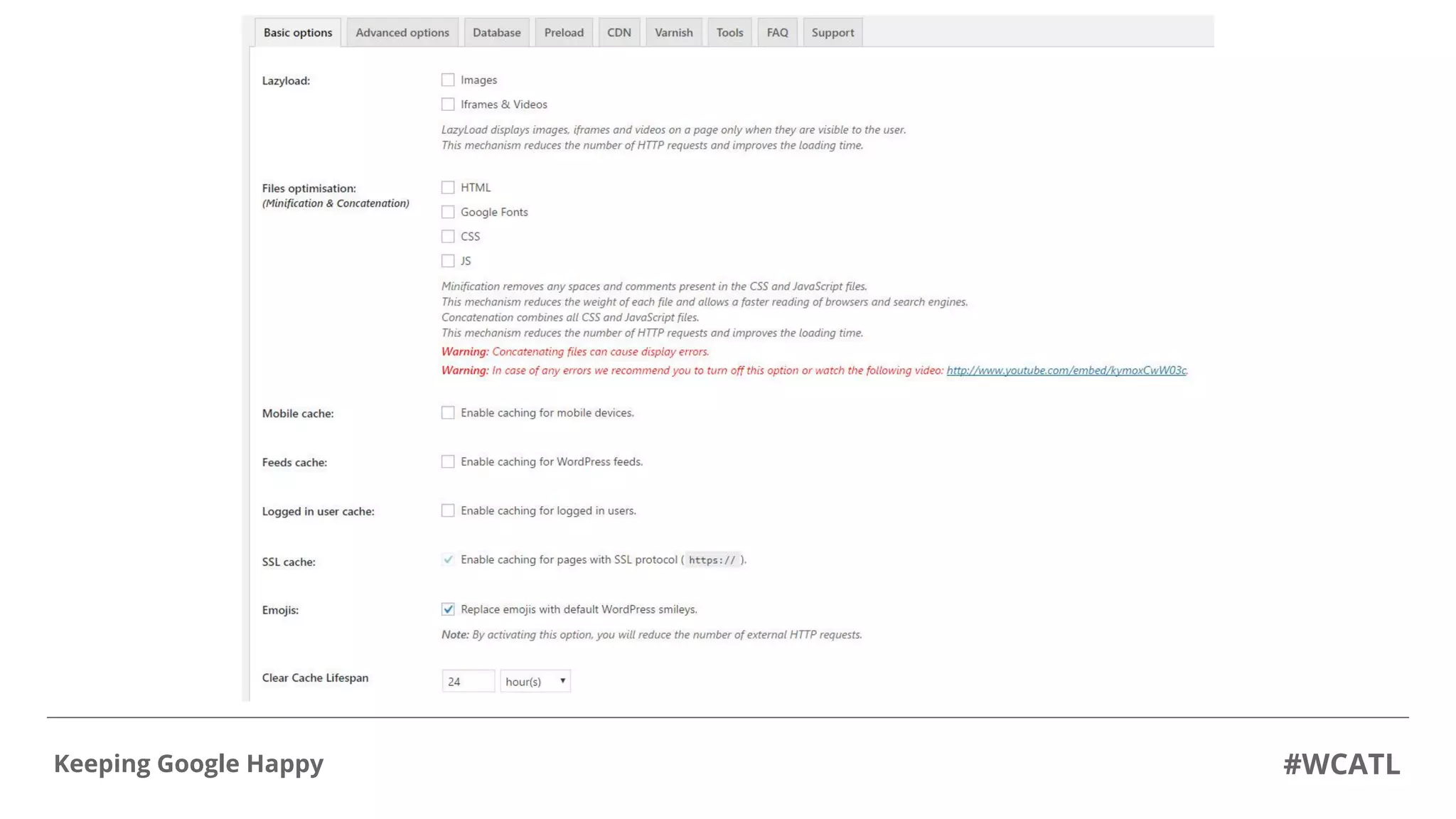Enable Lazyload for Iframes & Videos
The width and height of the screenshot is (1456, 819).
[x=448, y=105]
